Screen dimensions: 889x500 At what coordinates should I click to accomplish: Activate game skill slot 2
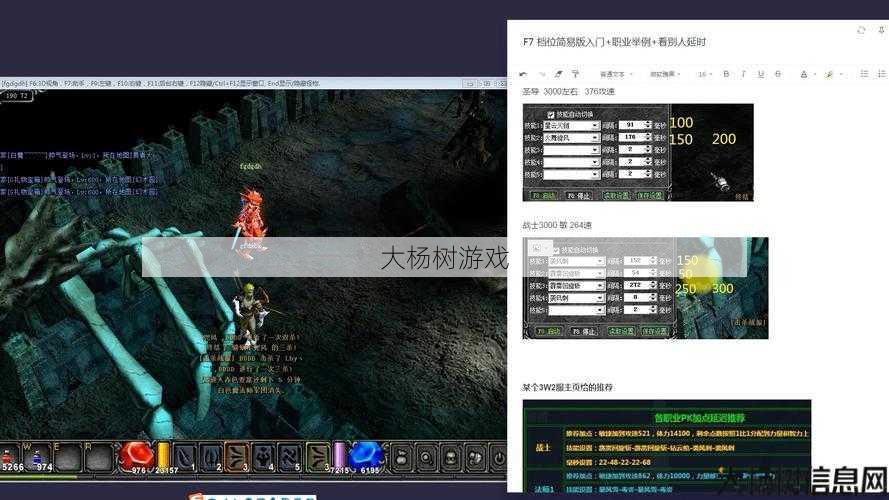tap(211, 457)
